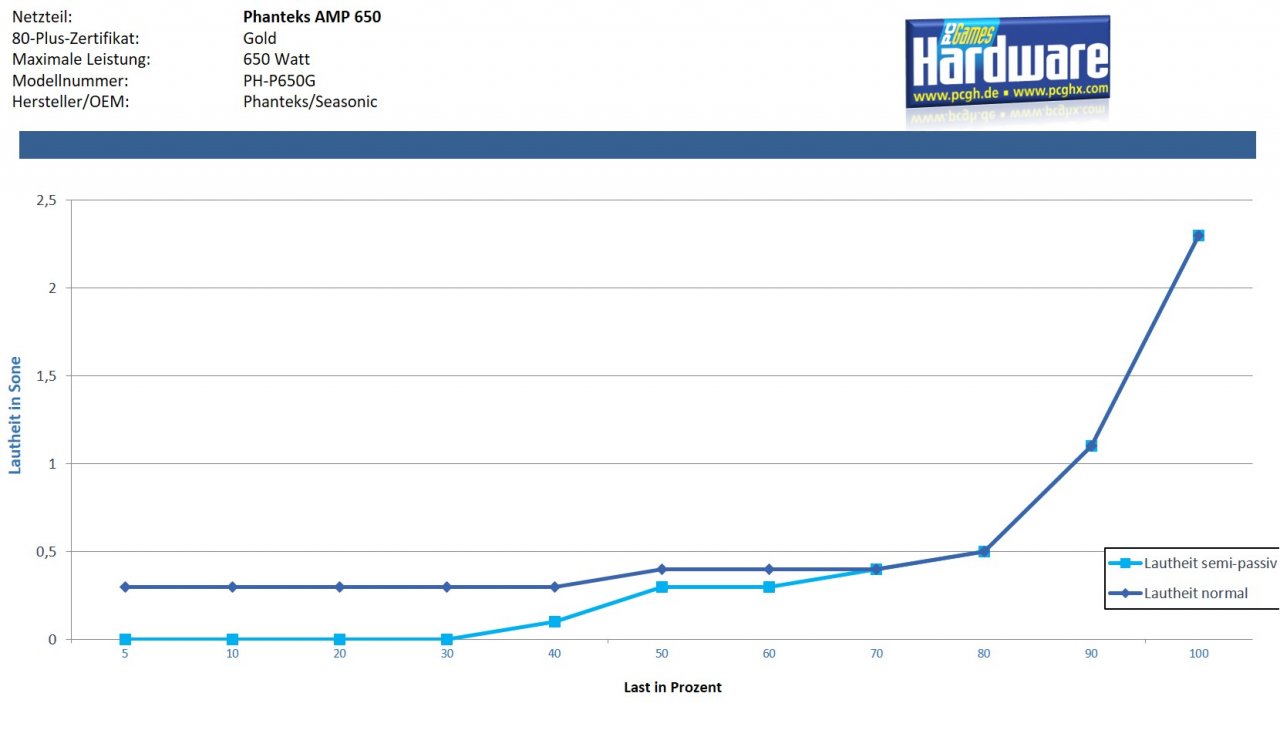
Task: Click the "2" y-axis label
Action: [53, 288]
